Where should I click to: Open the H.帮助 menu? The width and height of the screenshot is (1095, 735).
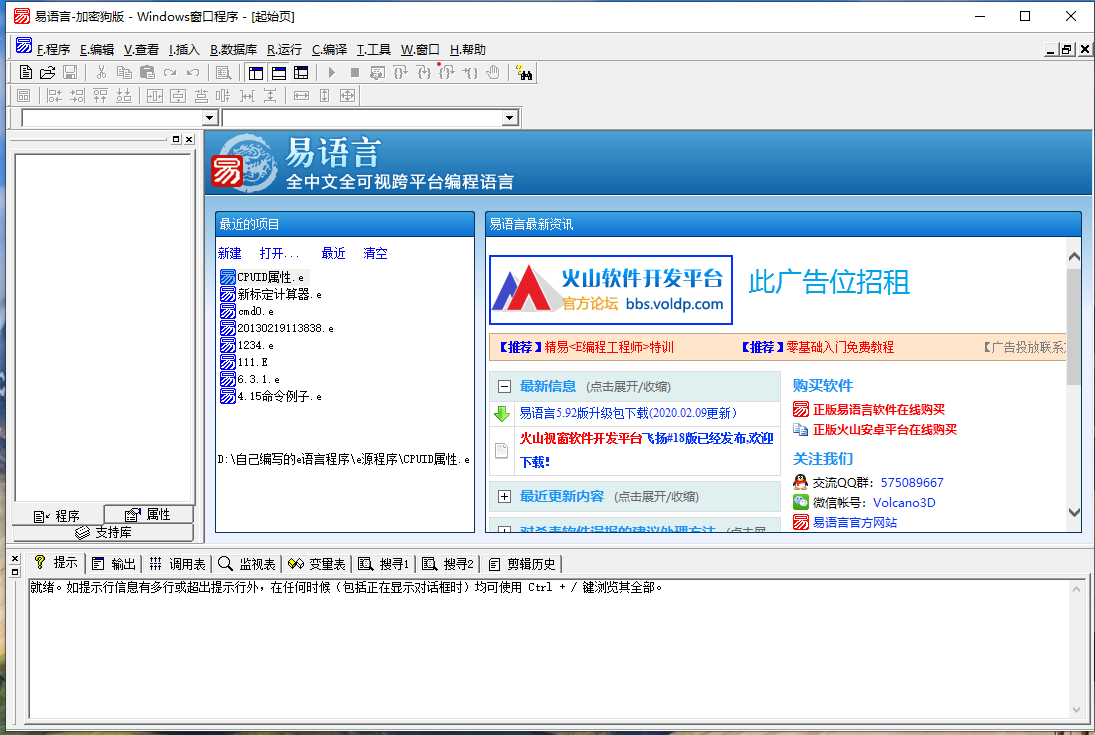coord(467,50)
